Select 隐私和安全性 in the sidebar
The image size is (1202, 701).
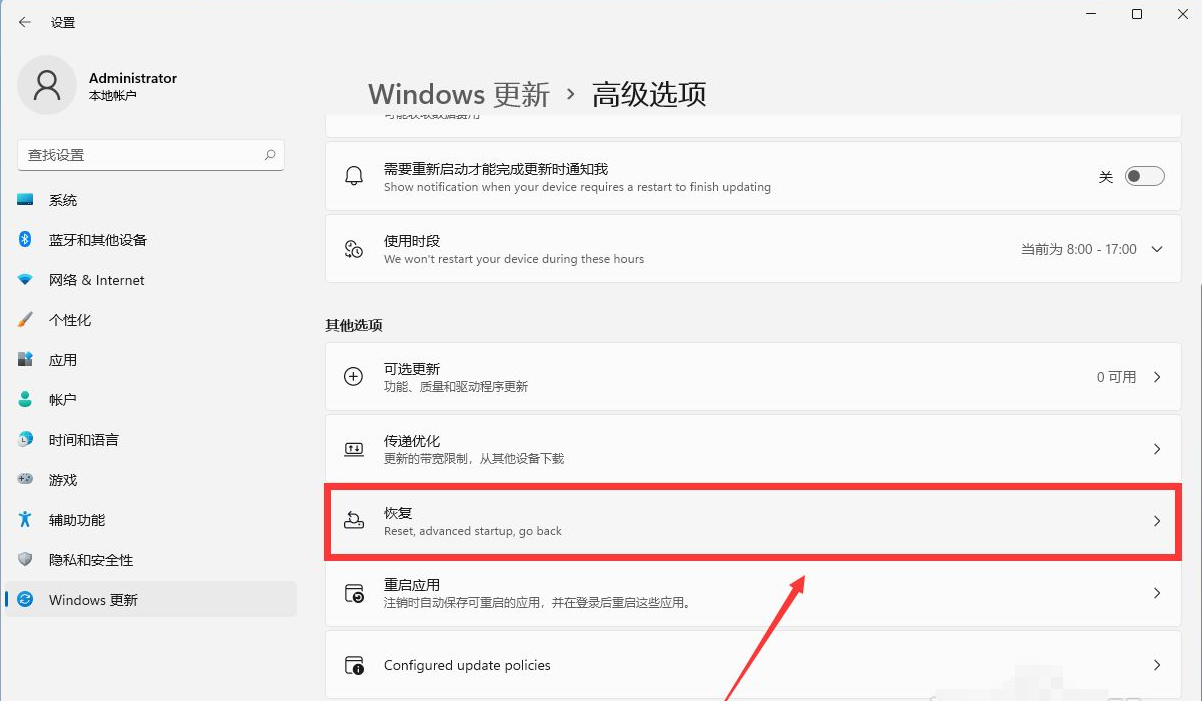click(151, 560)
